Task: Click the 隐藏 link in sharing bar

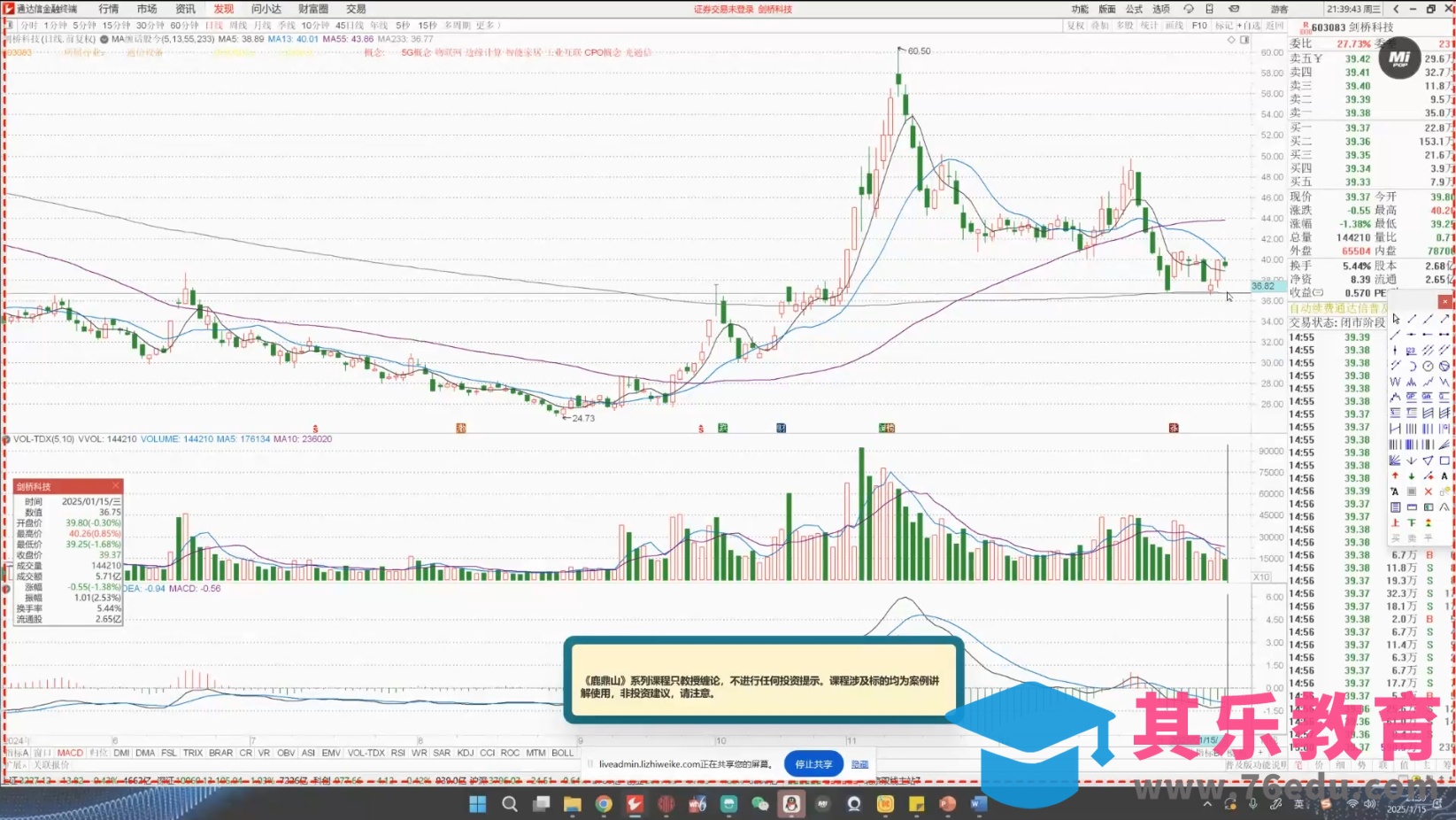Action: pos(859,764)
